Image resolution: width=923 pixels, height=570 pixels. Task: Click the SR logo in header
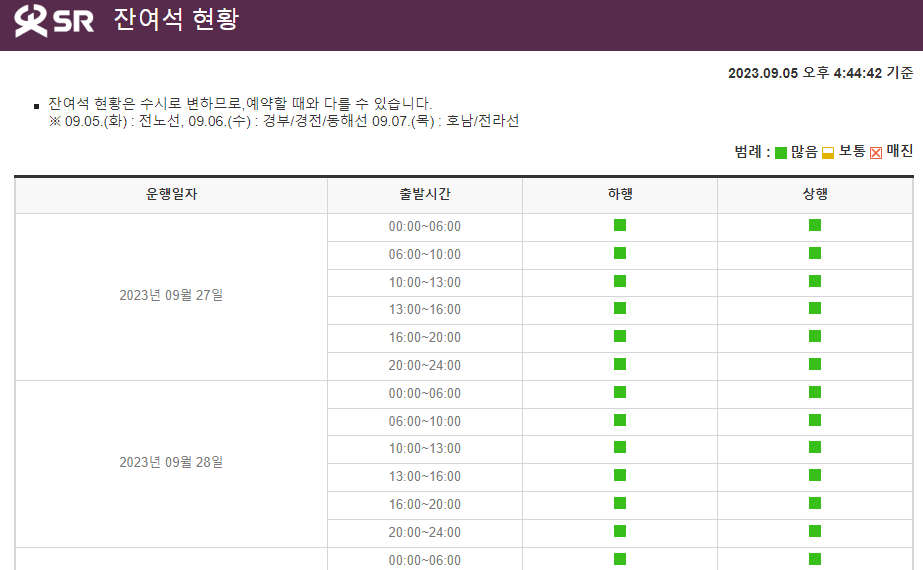[54, 21]
